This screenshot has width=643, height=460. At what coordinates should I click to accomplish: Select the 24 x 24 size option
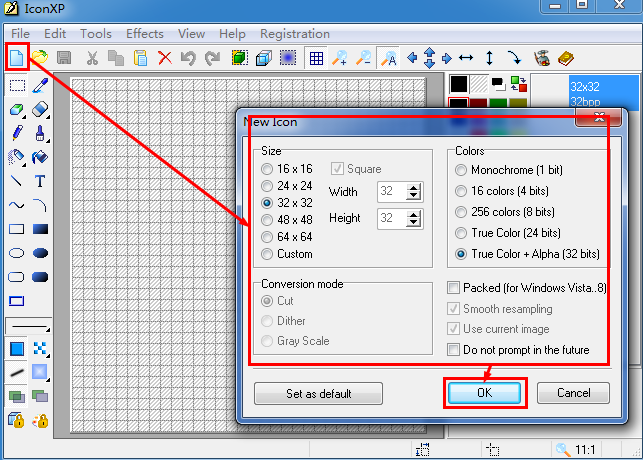[287, 186]
